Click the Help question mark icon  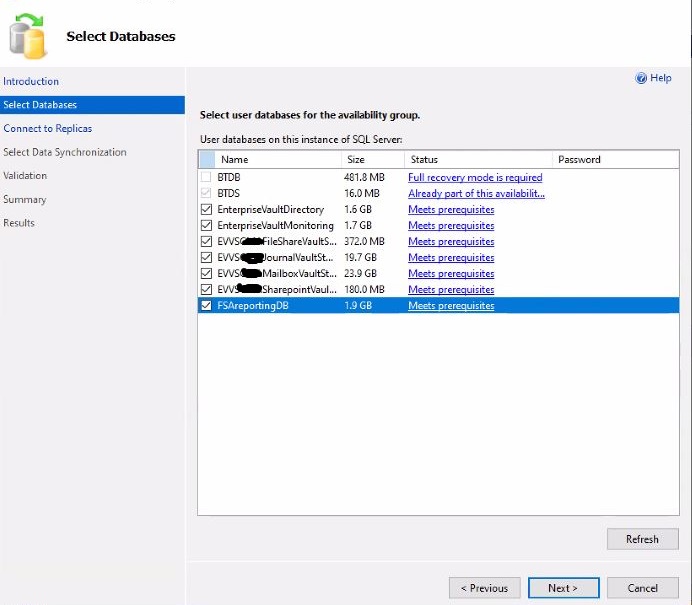point(641,78)
